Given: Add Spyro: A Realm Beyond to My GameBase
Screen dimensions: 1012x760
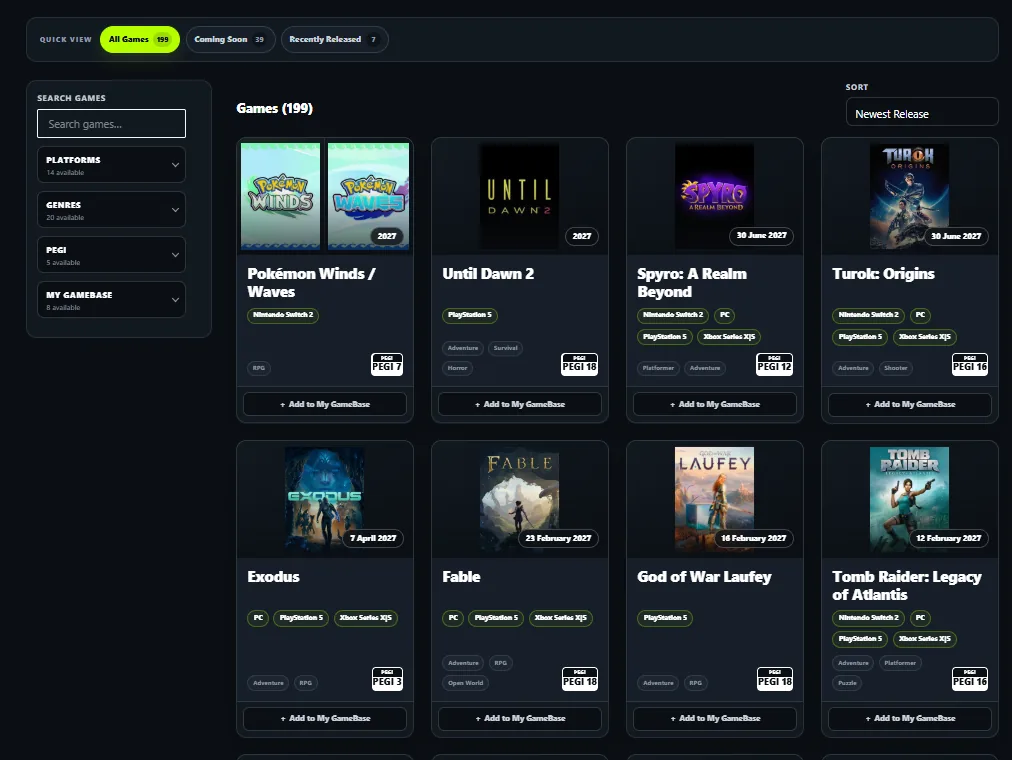Looking at the screenshot, I should [x=714, y=404].
